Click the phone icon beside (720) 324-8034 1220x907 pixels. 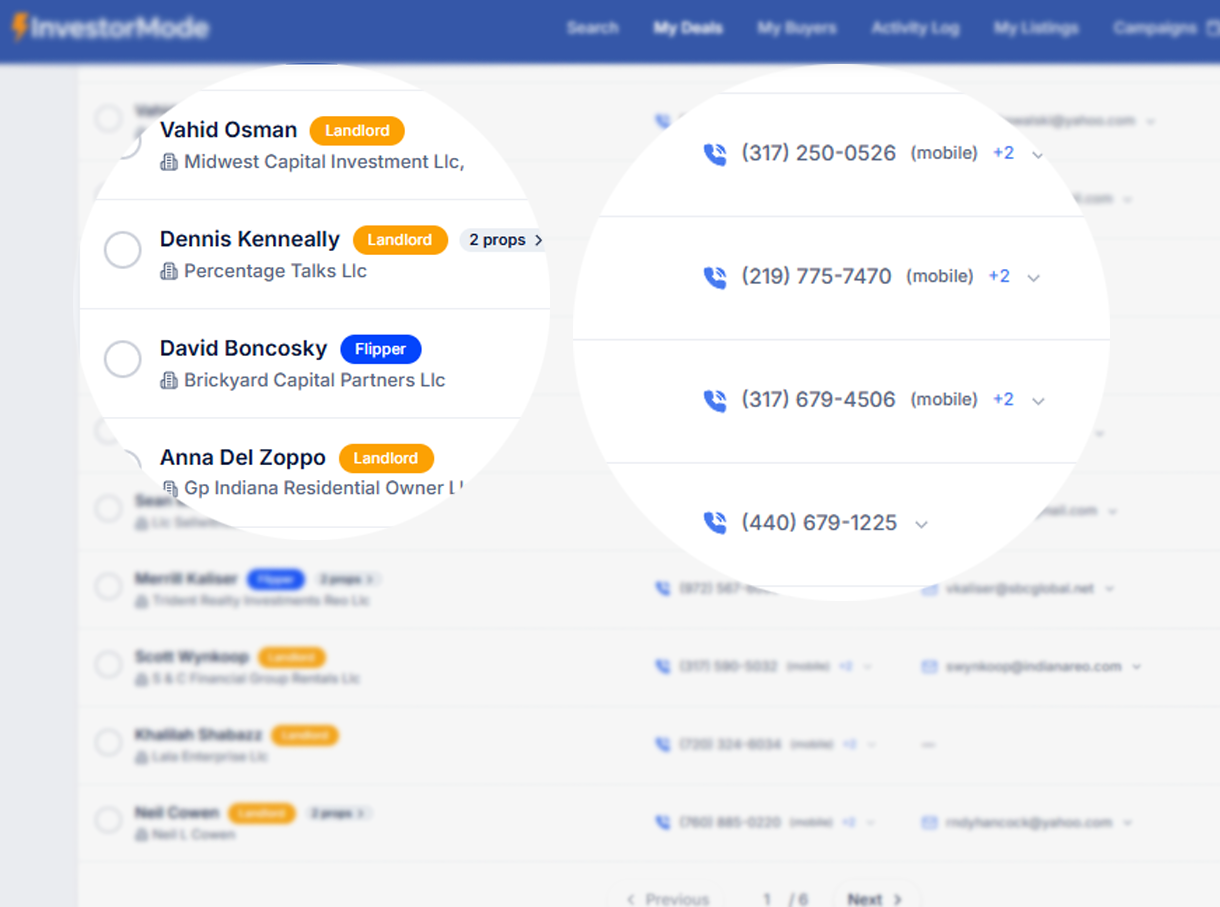click(662, 744)
